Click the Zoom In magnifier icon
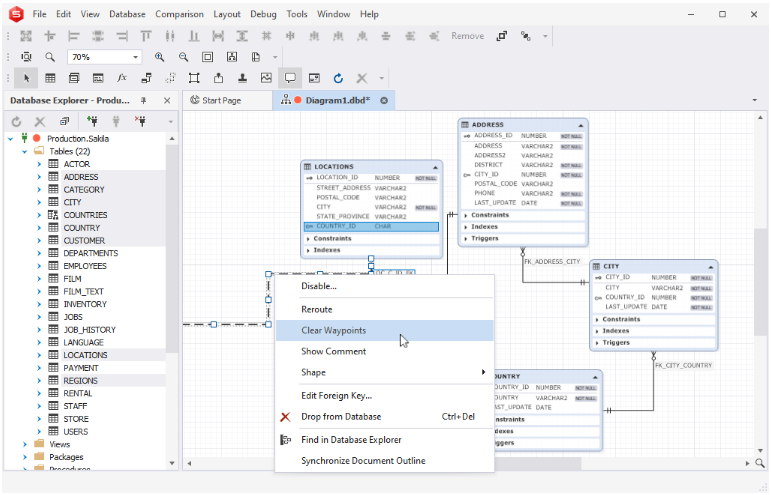 pyautogui.click(x=159, y=57)
